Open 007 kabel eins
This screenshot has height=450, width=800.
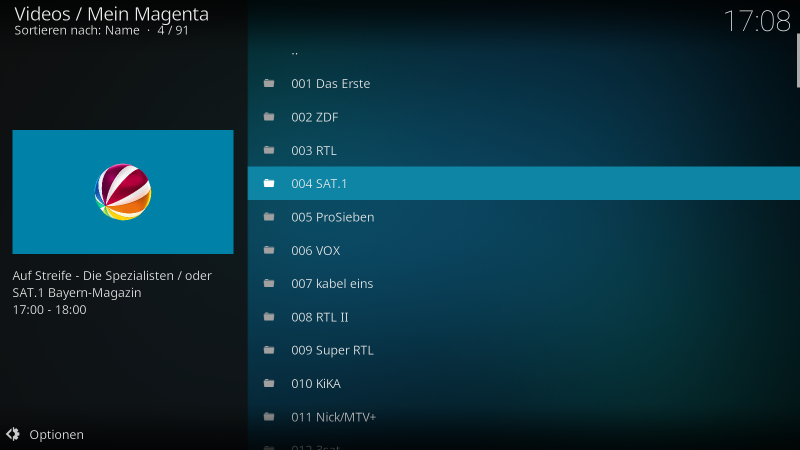(x=522, y=283)
